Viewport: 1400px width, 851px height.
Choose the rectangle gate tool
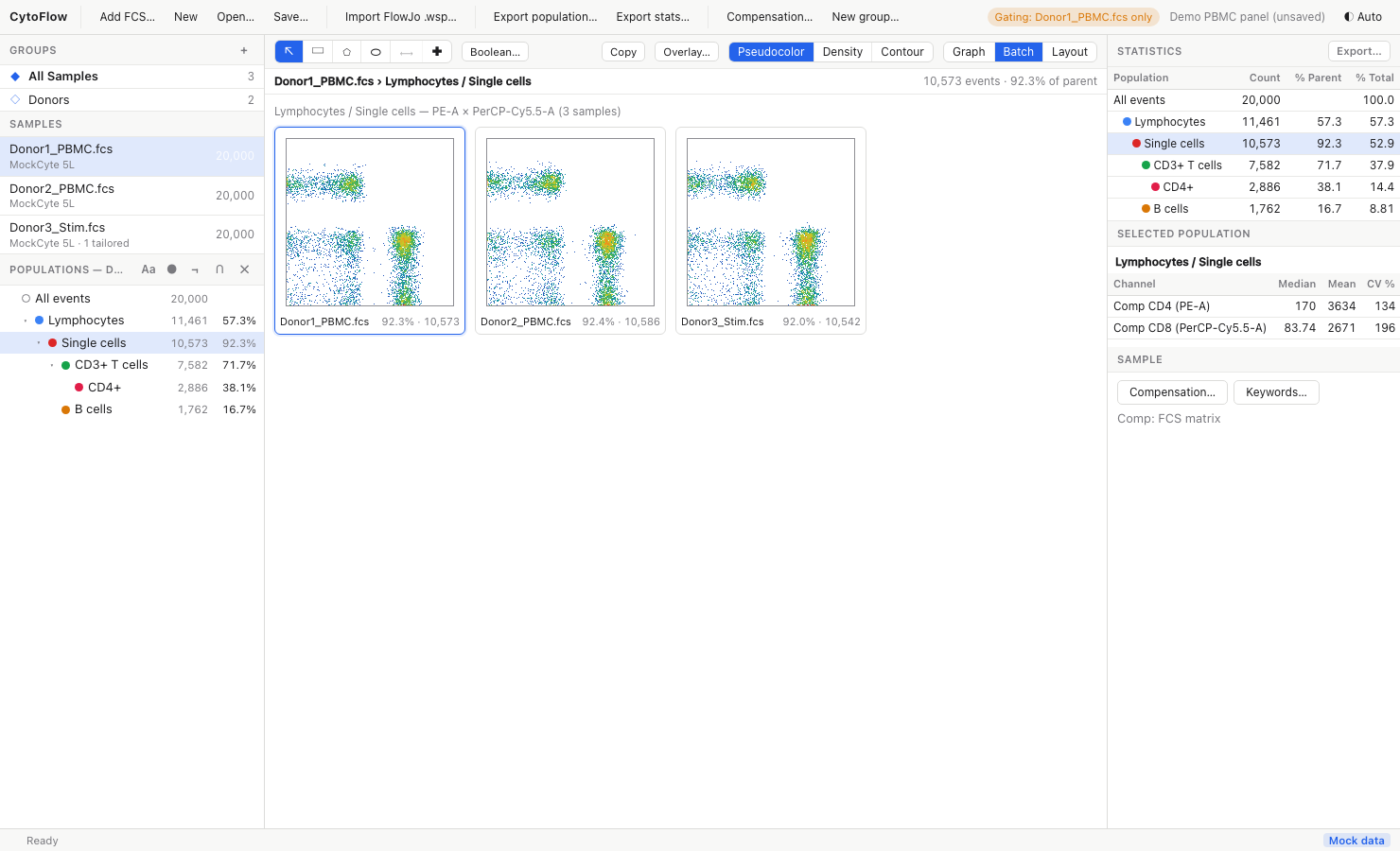coord(318,52)
